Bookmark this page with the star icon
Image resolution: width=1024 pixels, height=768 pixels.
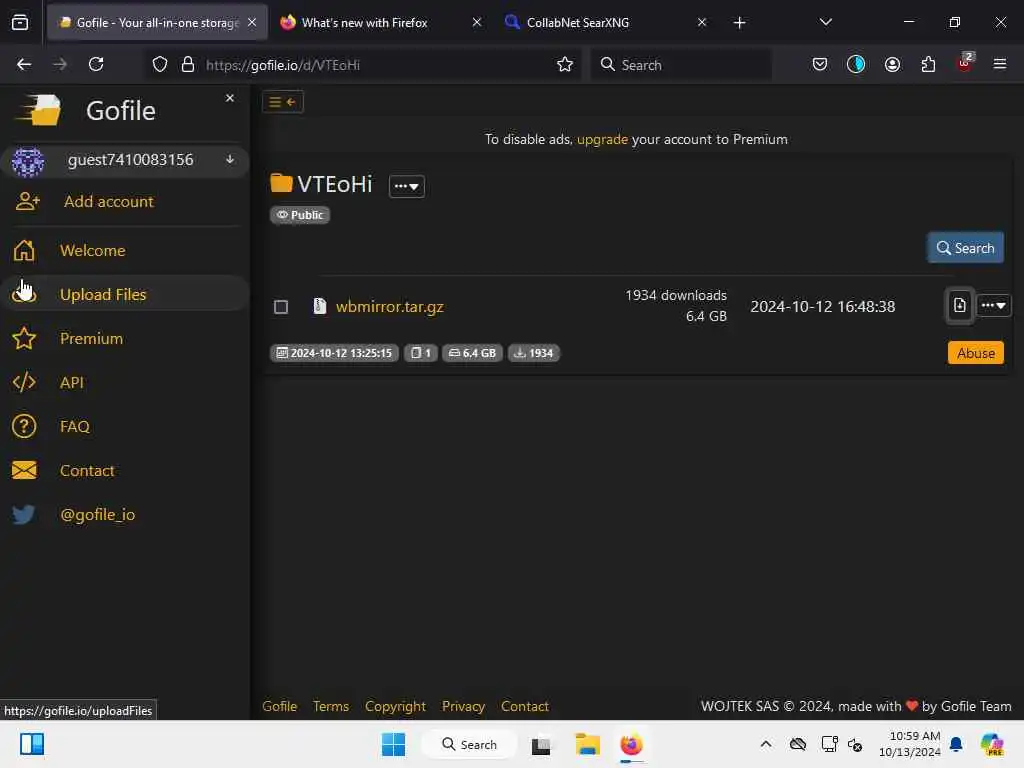(x=565, y=65)
